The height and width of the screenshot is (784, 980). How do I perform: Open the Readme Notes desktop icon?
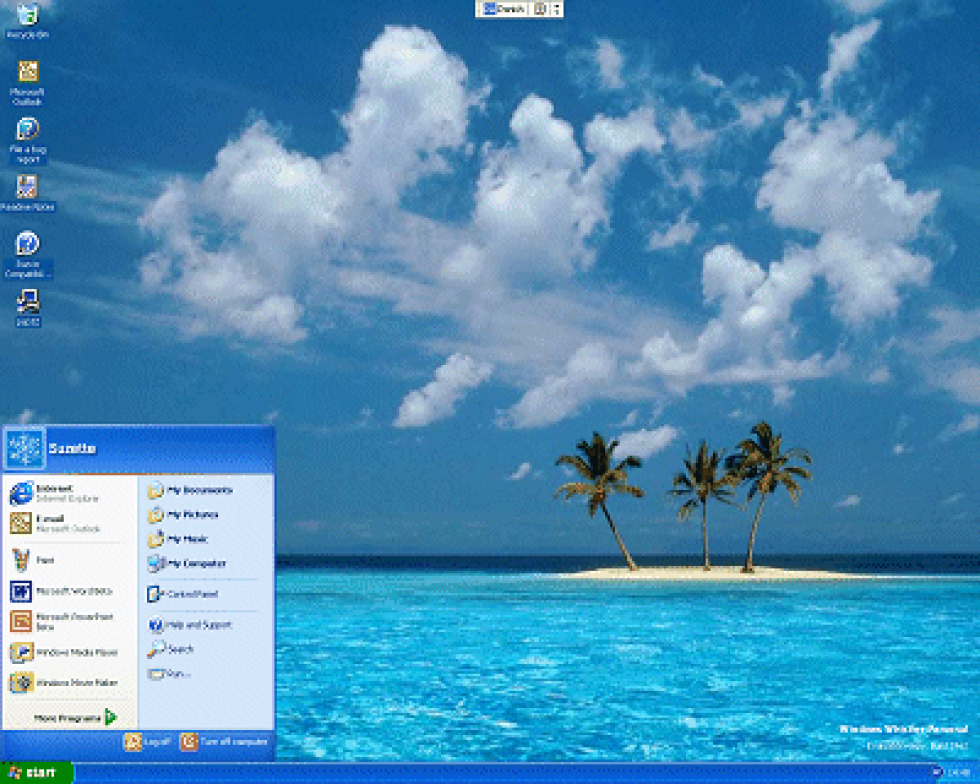point(27,188)
